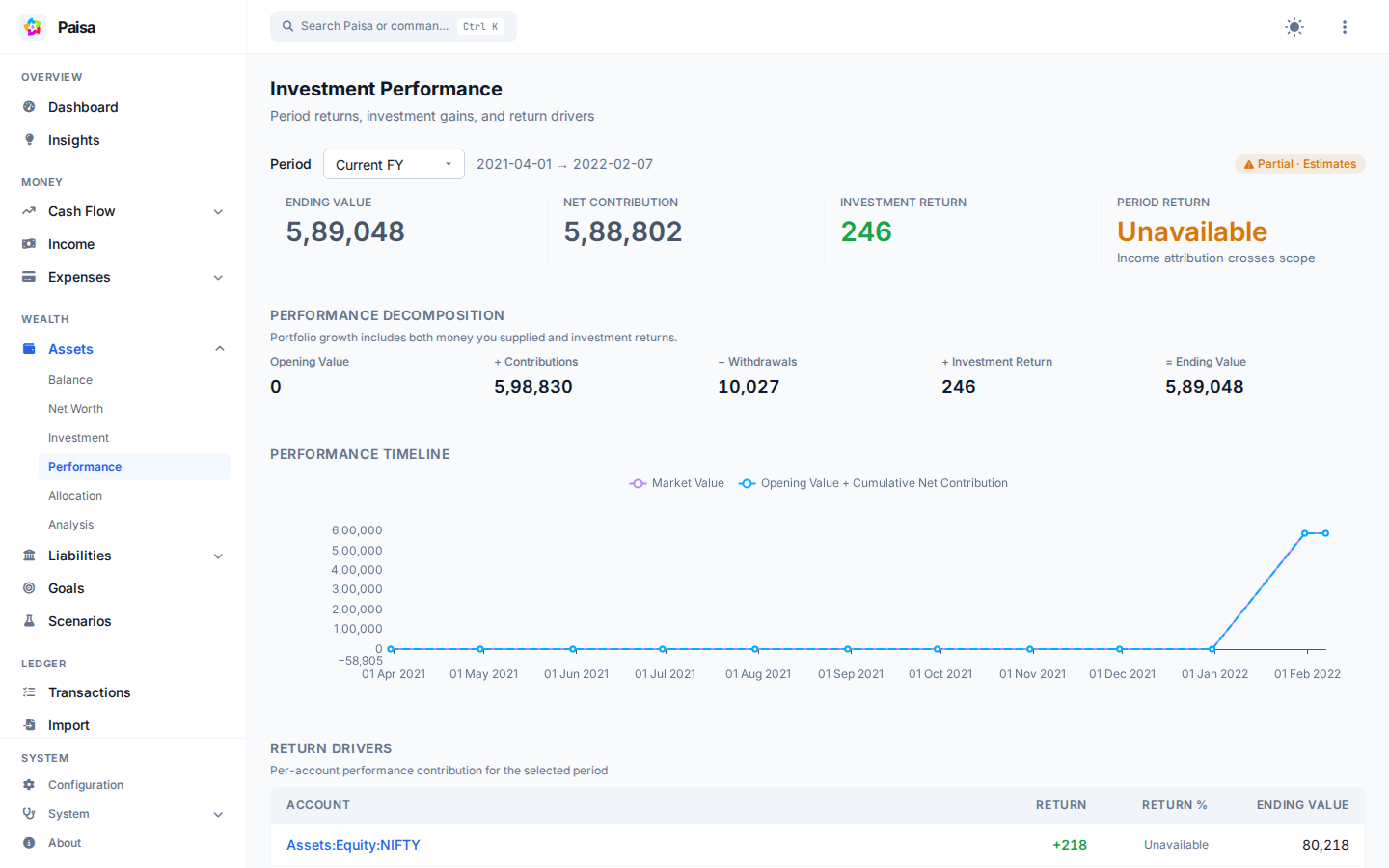Open the Allocation submenu item
1389x868 pixels.
(x=75, y=496)
